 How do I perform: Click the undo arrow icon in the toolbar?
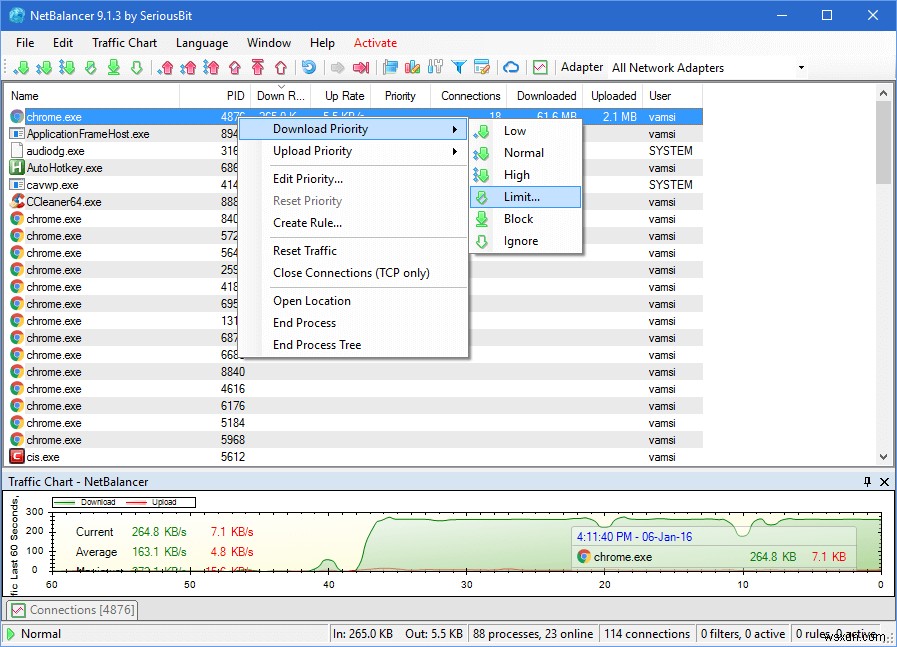(308, 67)
